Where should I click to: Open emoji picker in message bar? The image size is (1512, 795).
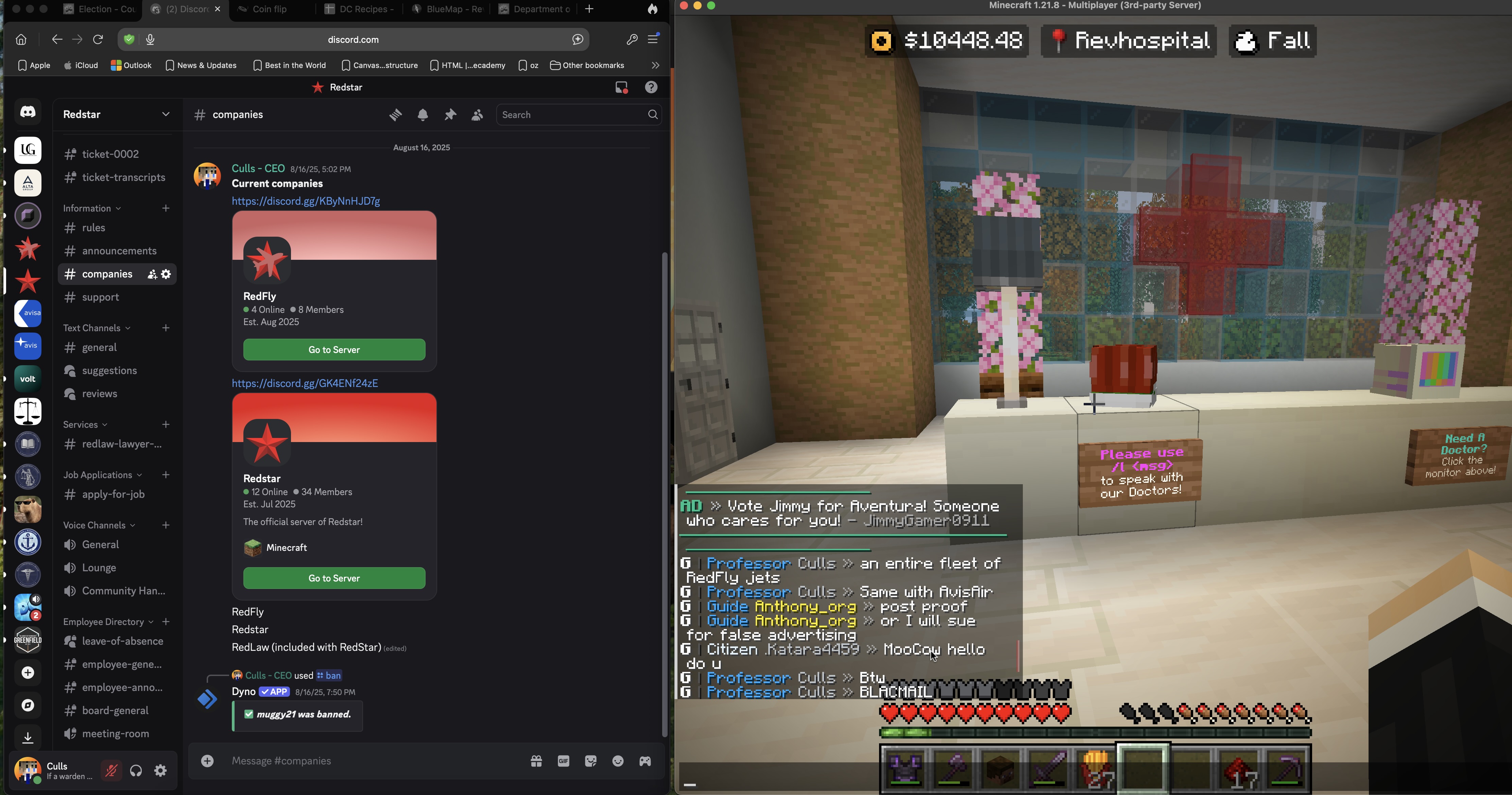coord(618,761)
